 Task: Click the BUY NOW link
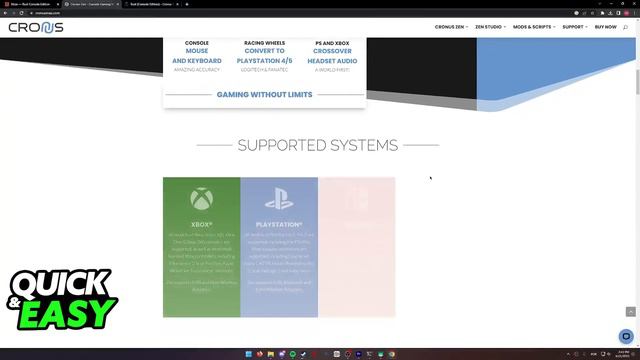click(606, 27)
